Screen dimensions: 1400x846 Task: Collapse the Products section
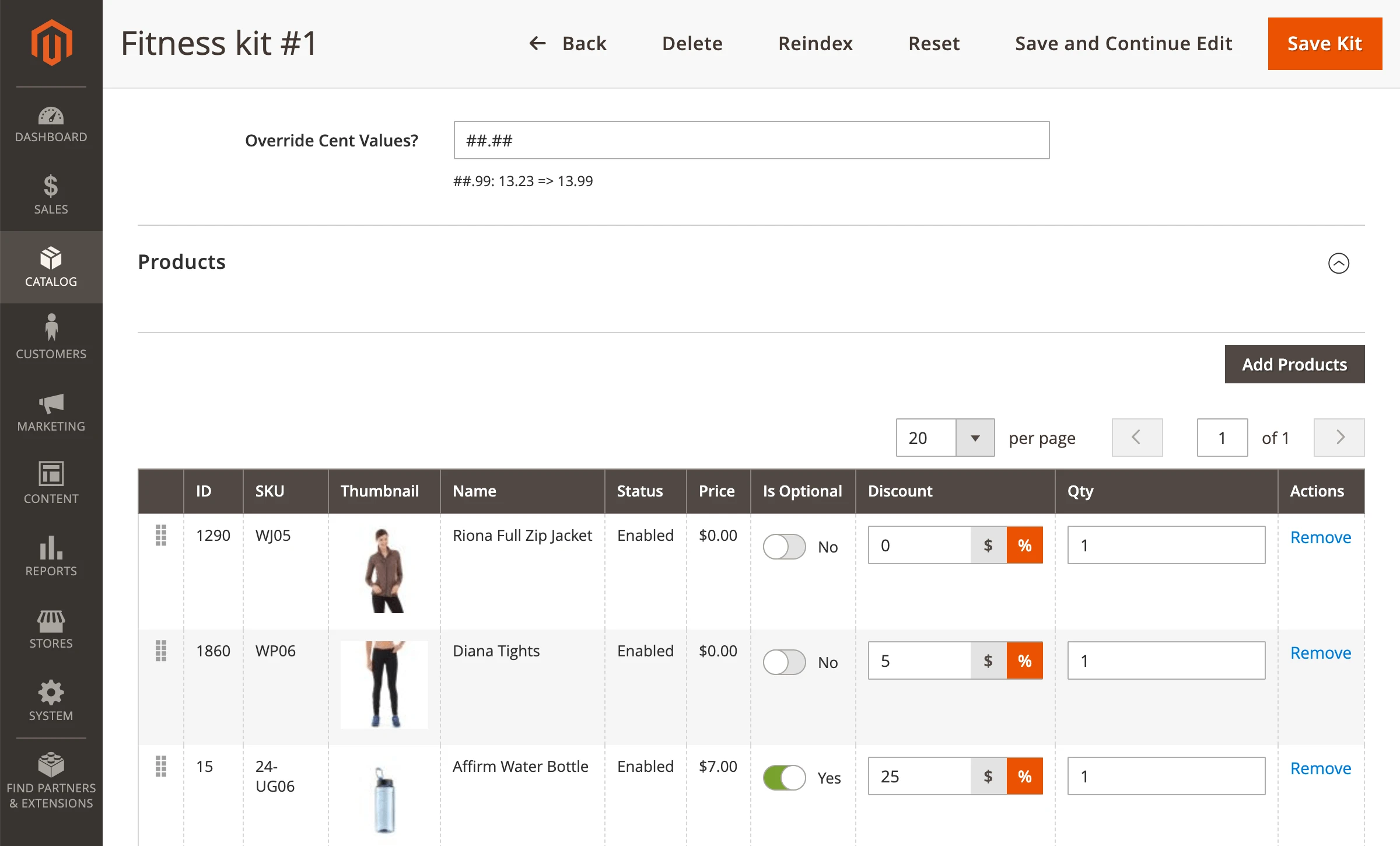(x=1338, y=263)
